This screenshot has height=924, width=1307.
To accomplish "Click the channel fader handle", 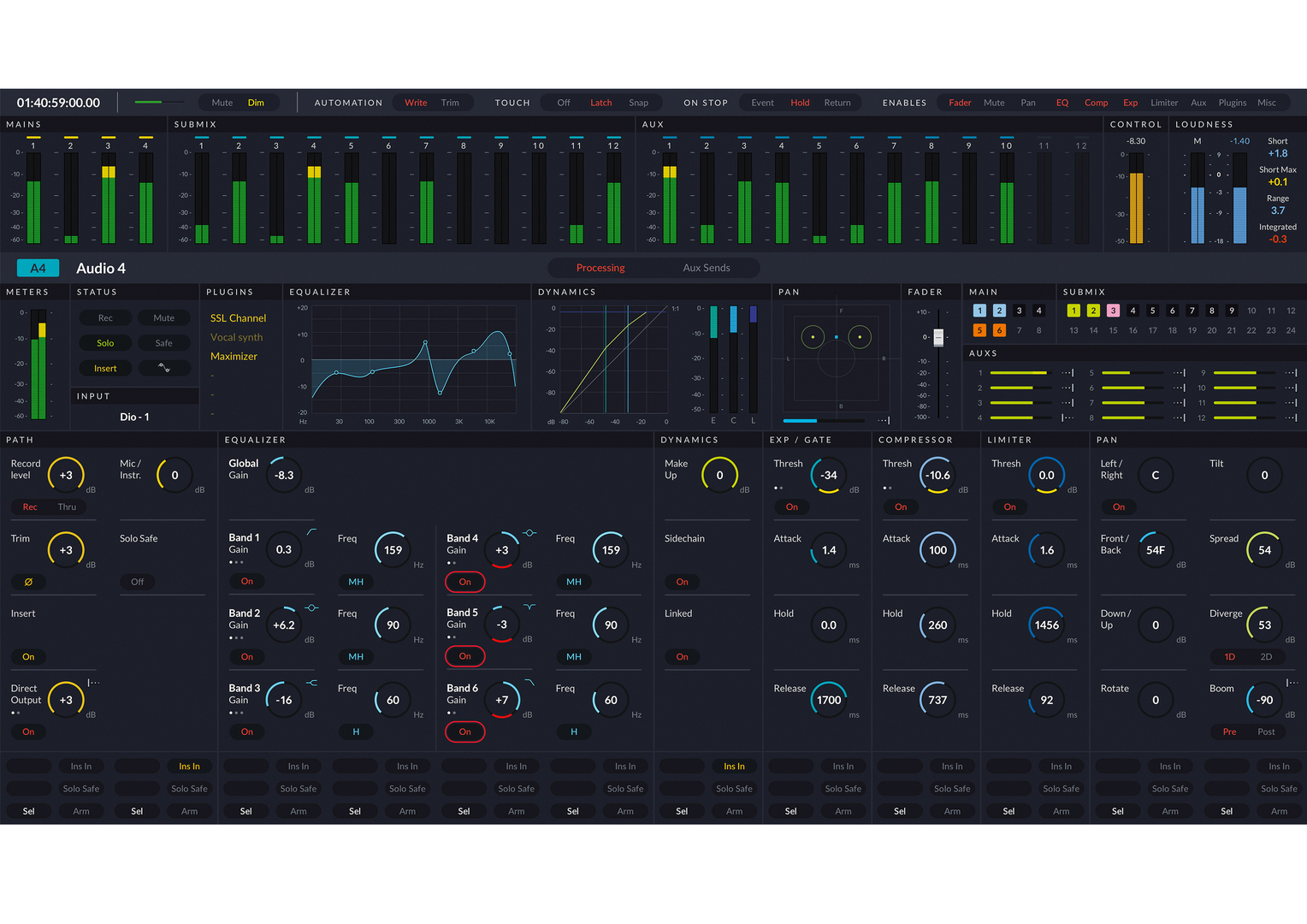I will coord(938,337).
